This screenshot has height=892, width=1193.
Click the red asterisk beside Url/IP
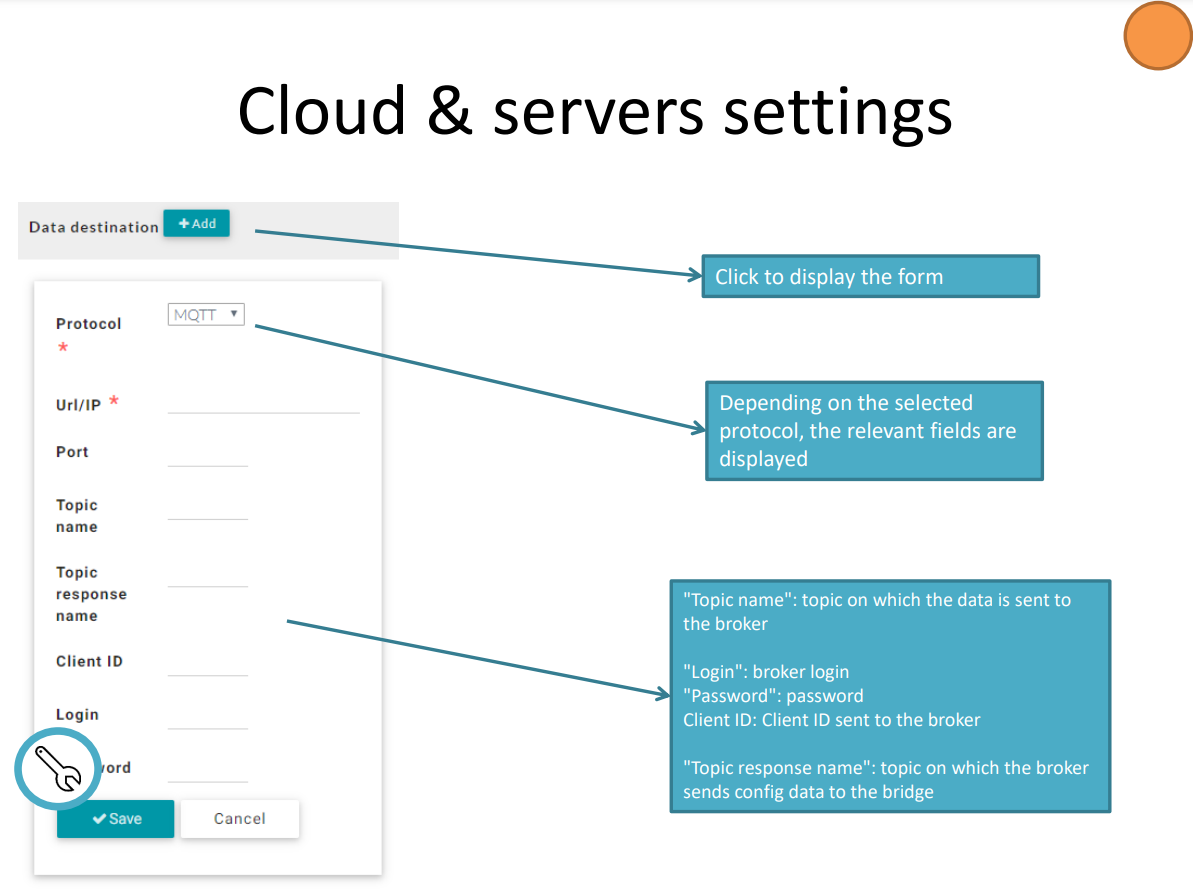click(x=114, y=402)
